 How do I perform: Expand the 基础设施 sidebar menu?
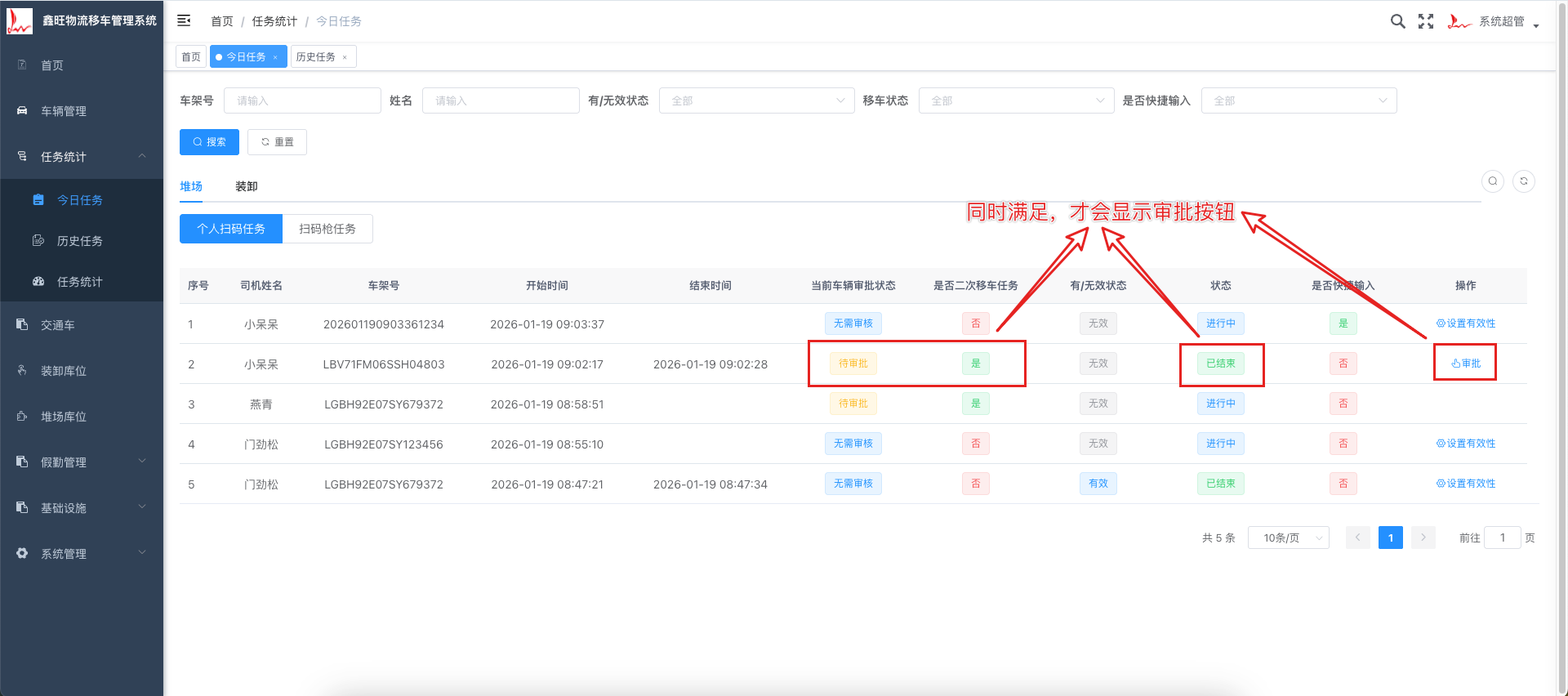coord(82,508)
